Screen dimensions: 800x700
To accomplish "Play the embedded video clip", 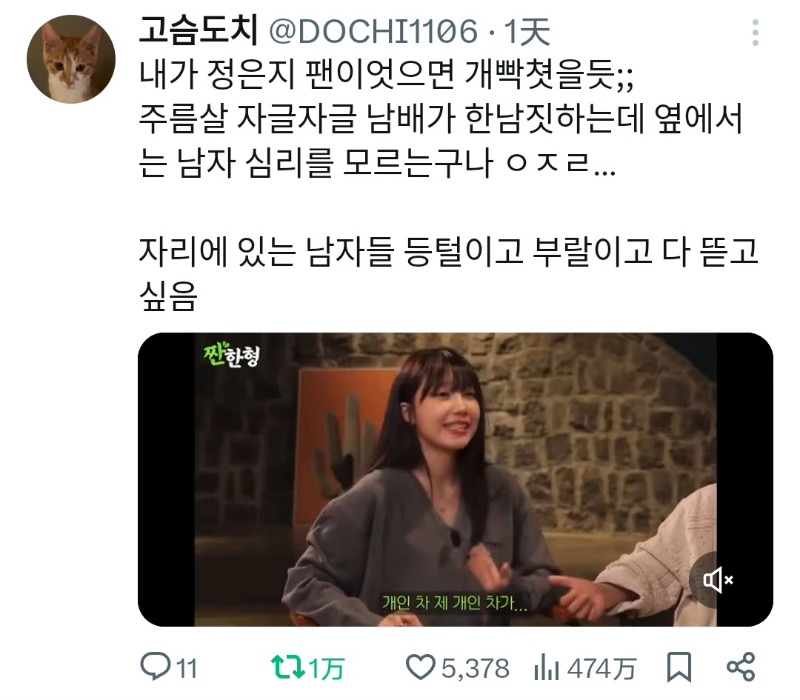I will [455, 480].
